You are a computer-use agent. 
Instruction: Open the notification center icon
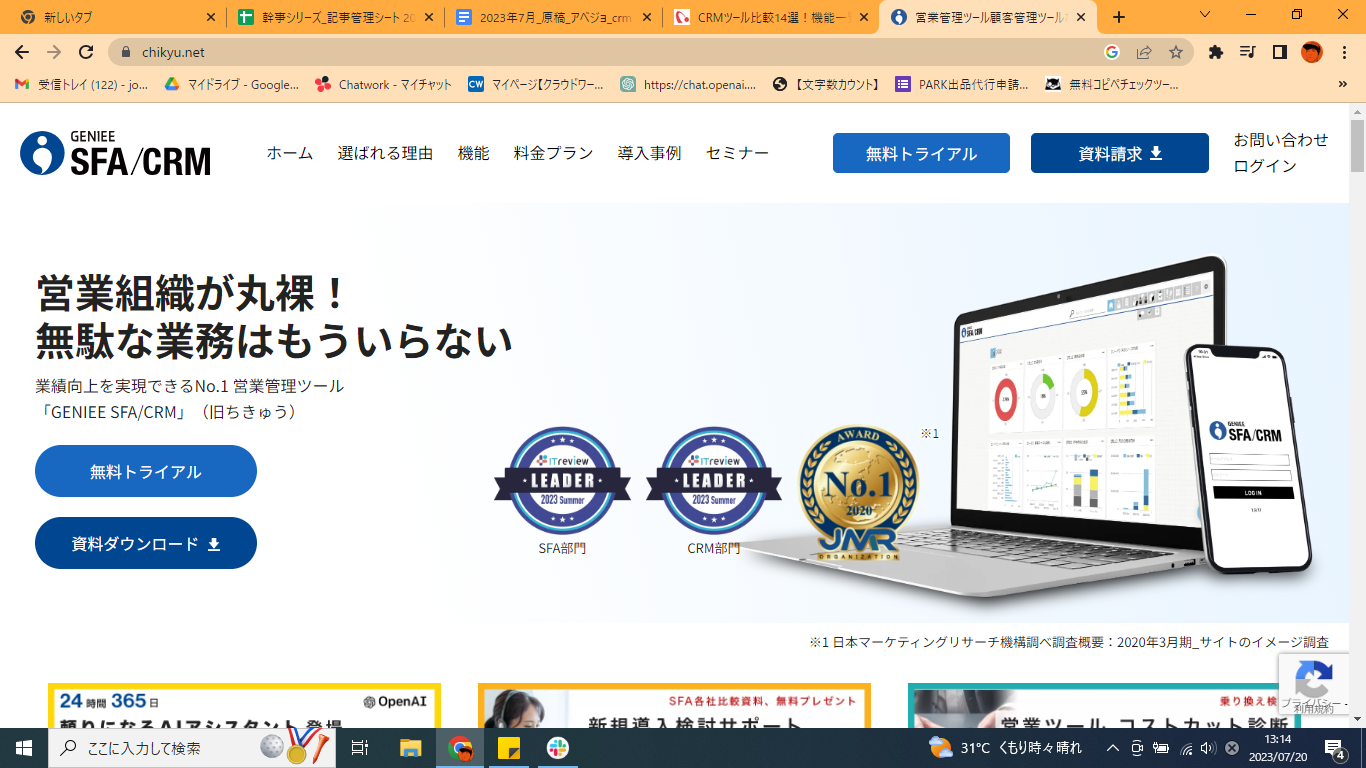pyautogui.click(x=1334, y=748)
